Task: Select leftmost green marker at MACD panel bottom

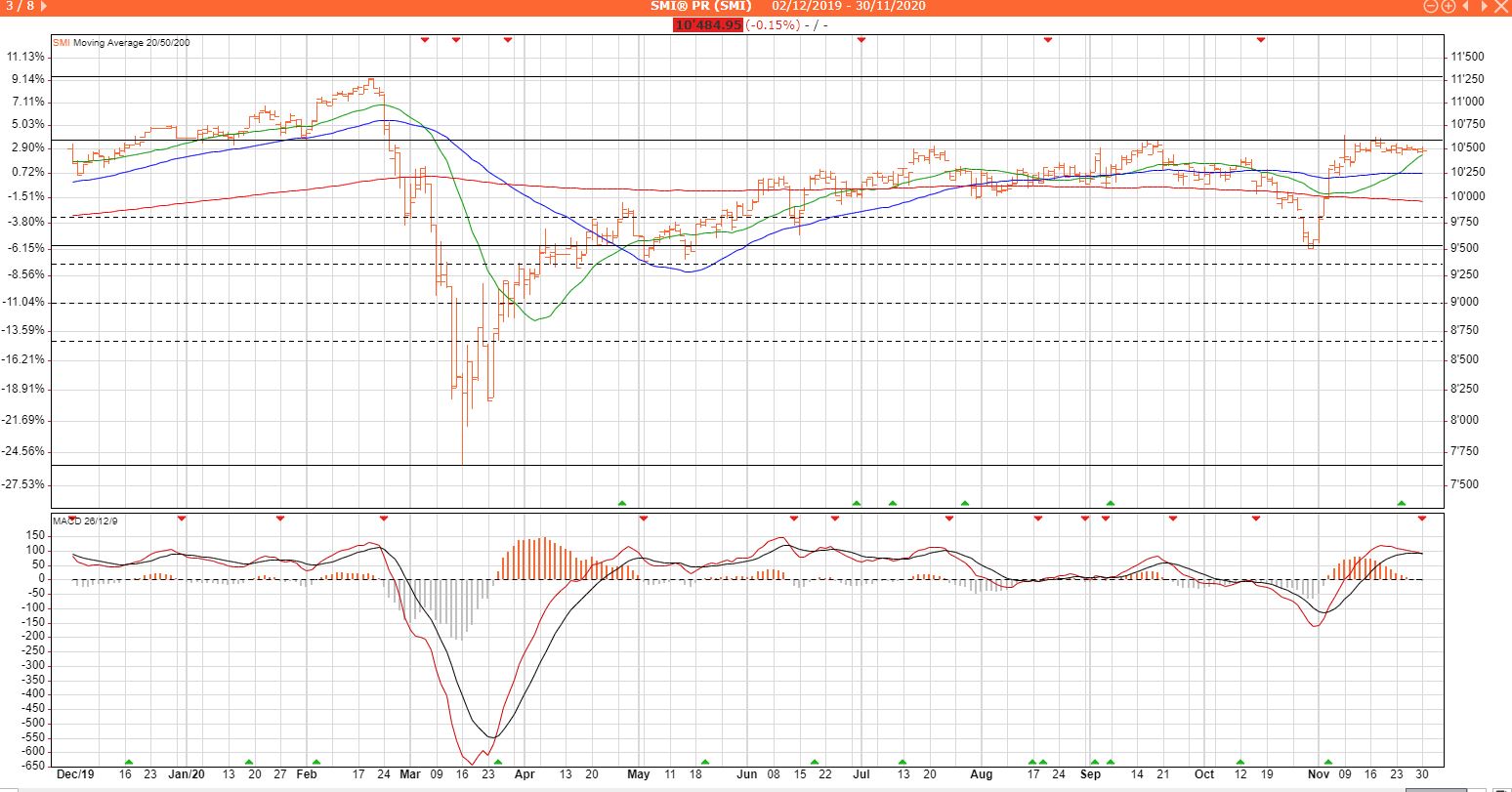Action: (128, 762)
